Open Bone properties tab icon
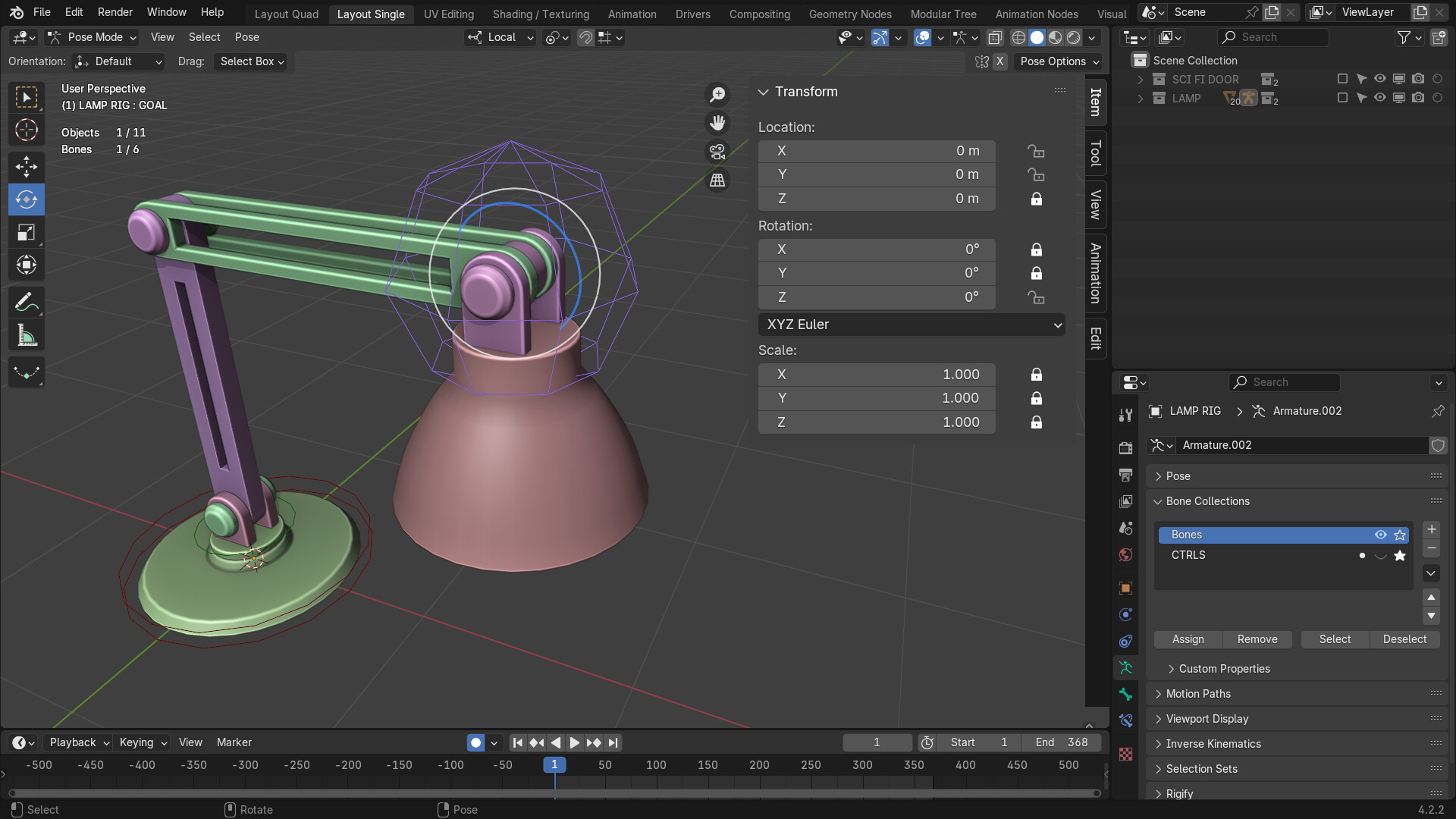 (x=1125, y=694)
